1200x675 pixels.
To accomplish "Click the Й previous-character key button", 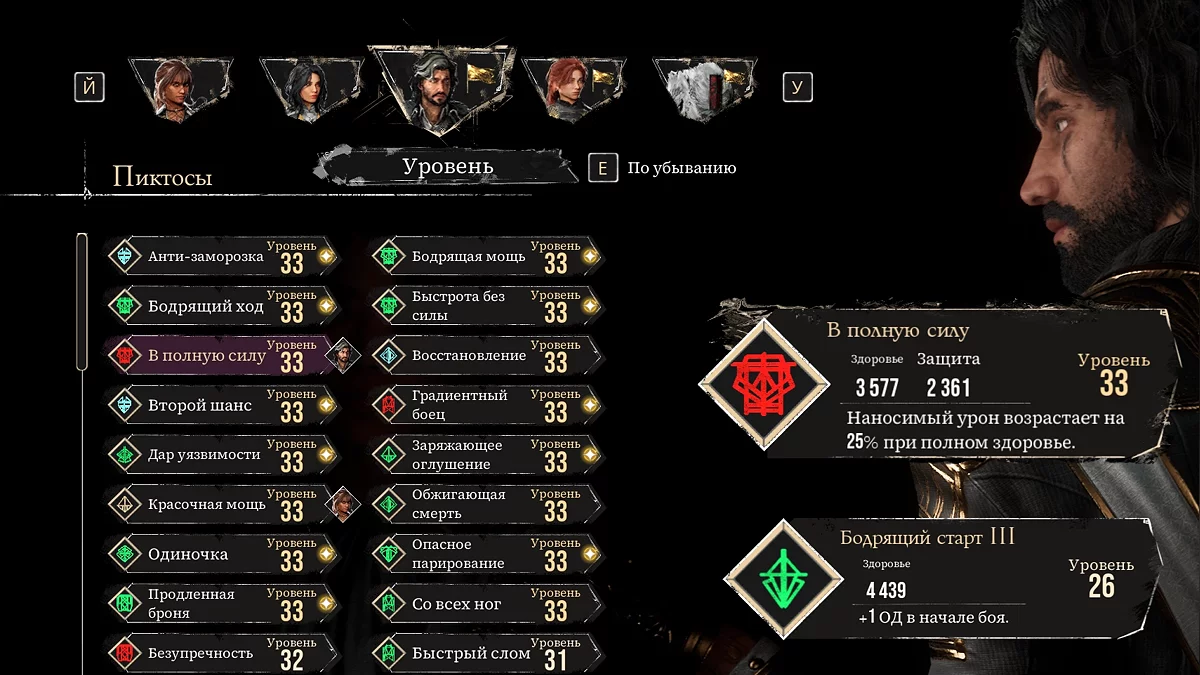I will tap(90, 87).
